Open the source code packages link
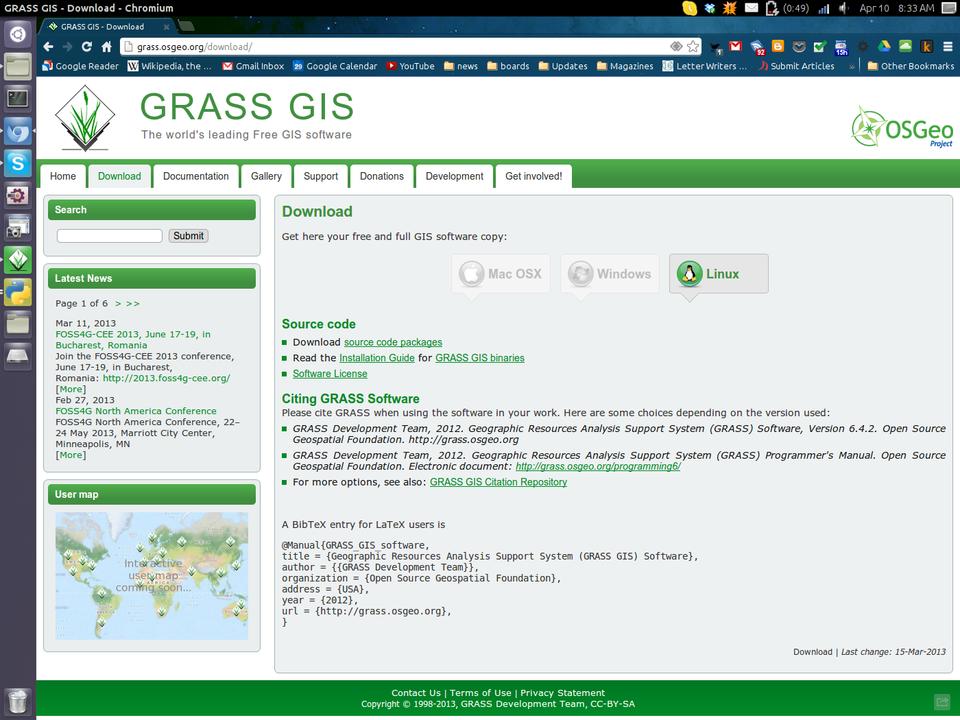 [393, 342]
